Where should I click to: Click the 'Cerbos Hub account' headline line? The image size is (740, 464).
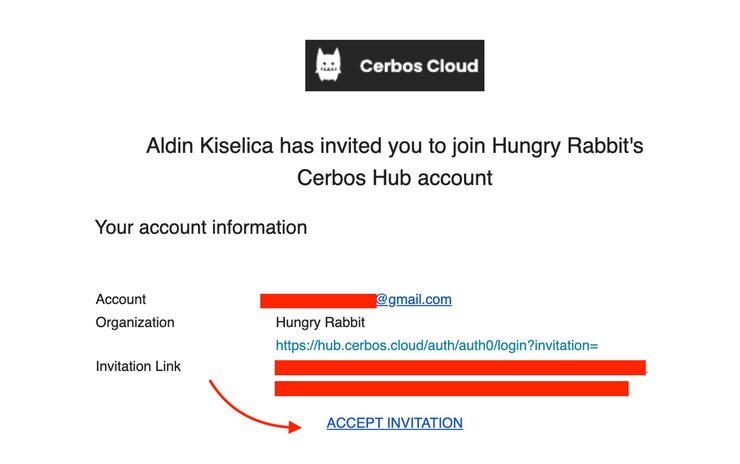395,178
